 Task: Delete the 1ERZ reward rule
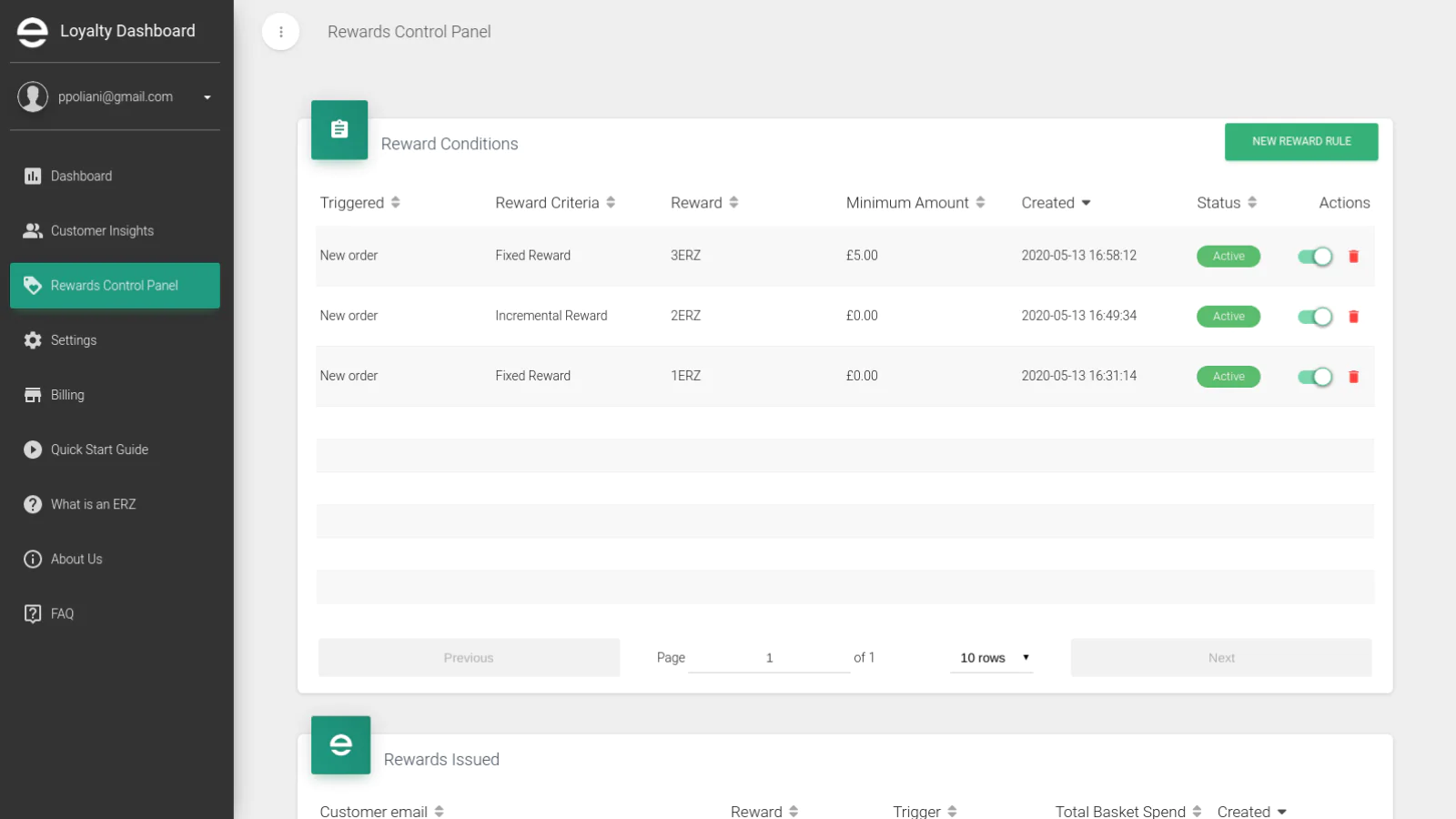pyautogui.click(x=1353, y=377)
